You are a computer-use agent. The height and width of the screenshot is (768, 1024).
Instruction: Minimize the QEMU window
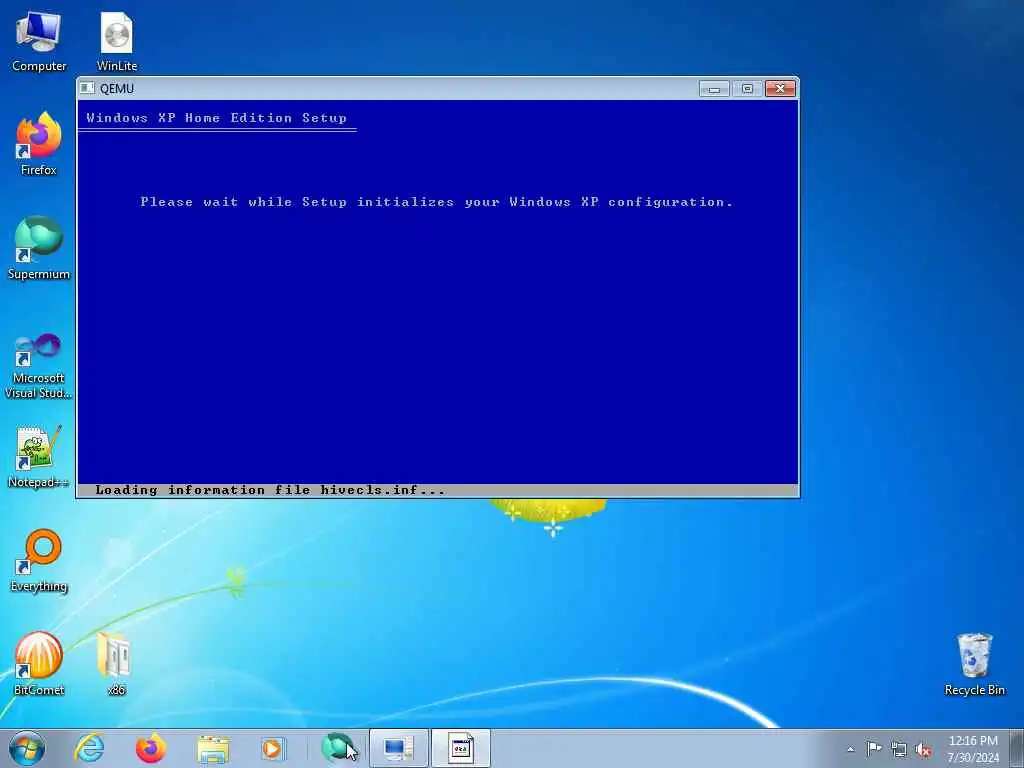pyautogui.click(x=714, y=88)
